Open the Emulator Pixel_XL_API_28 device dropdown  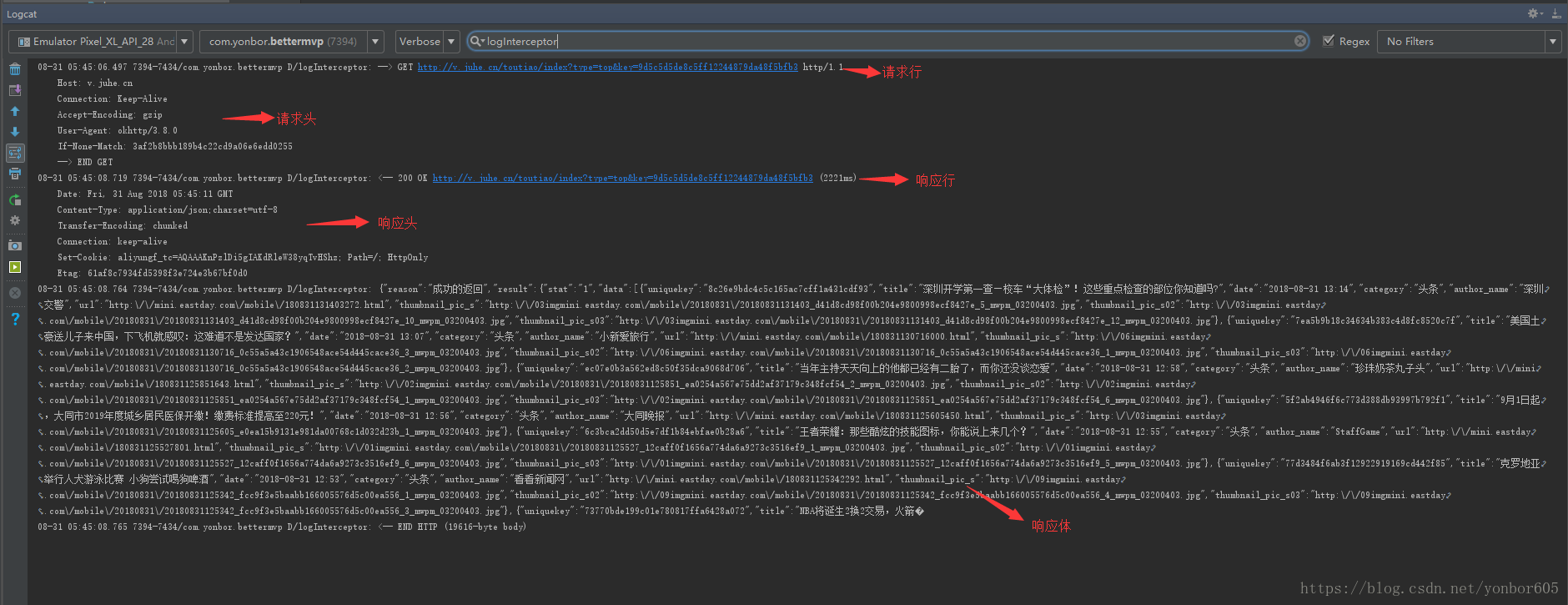pyautogui.click(x=101, y=41)
